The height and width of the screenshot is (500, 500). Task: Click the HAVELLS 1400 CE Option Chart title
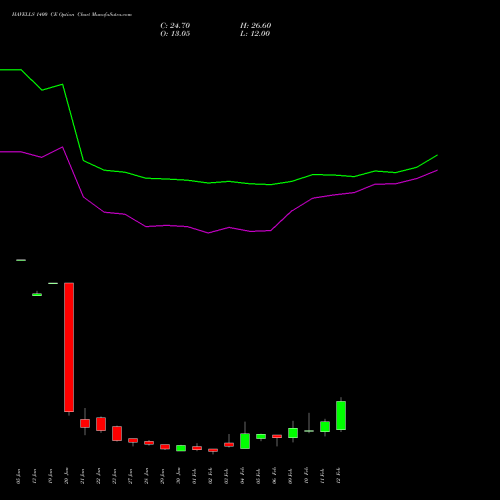[x=72, y=15]
